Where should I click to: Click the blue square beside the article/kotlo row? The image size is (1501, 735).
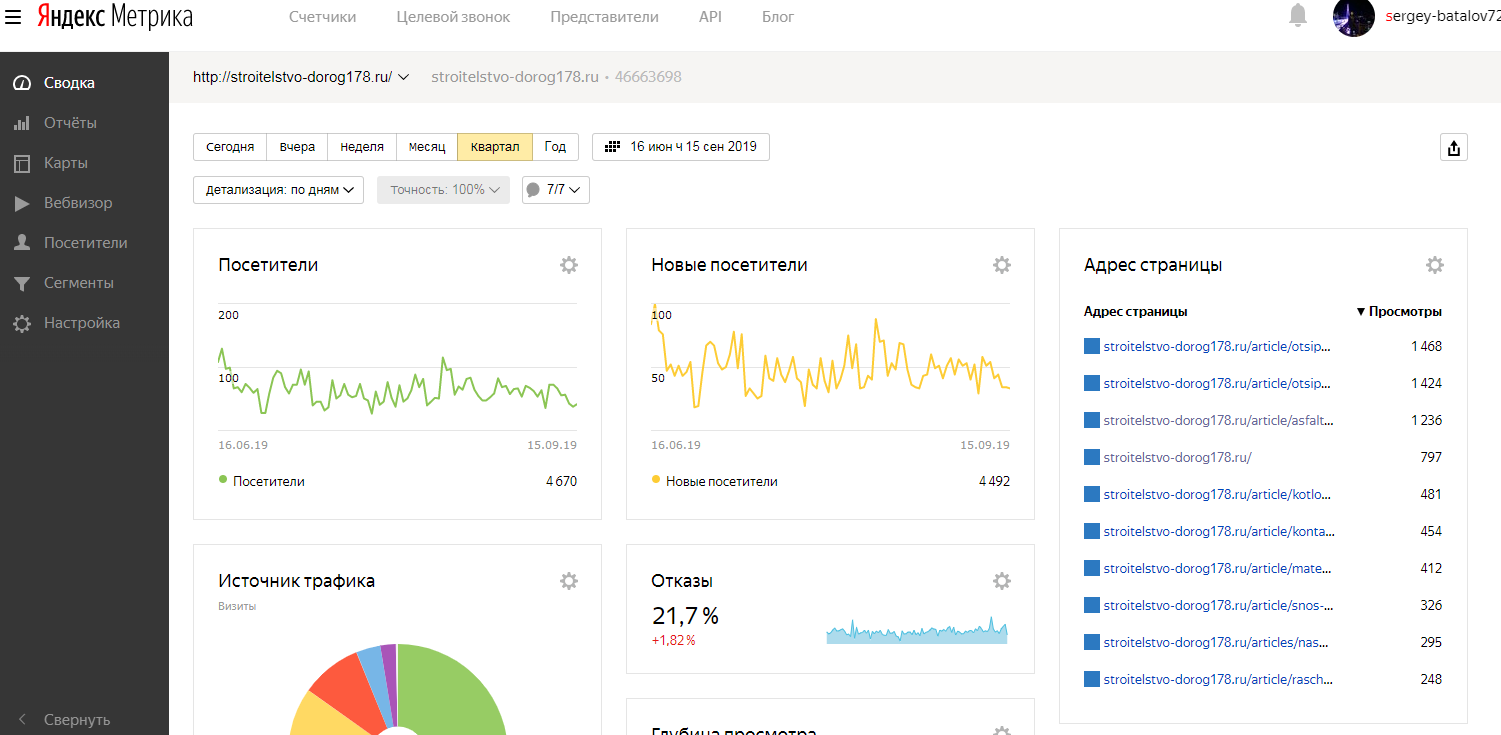(x=1092, y=494)
